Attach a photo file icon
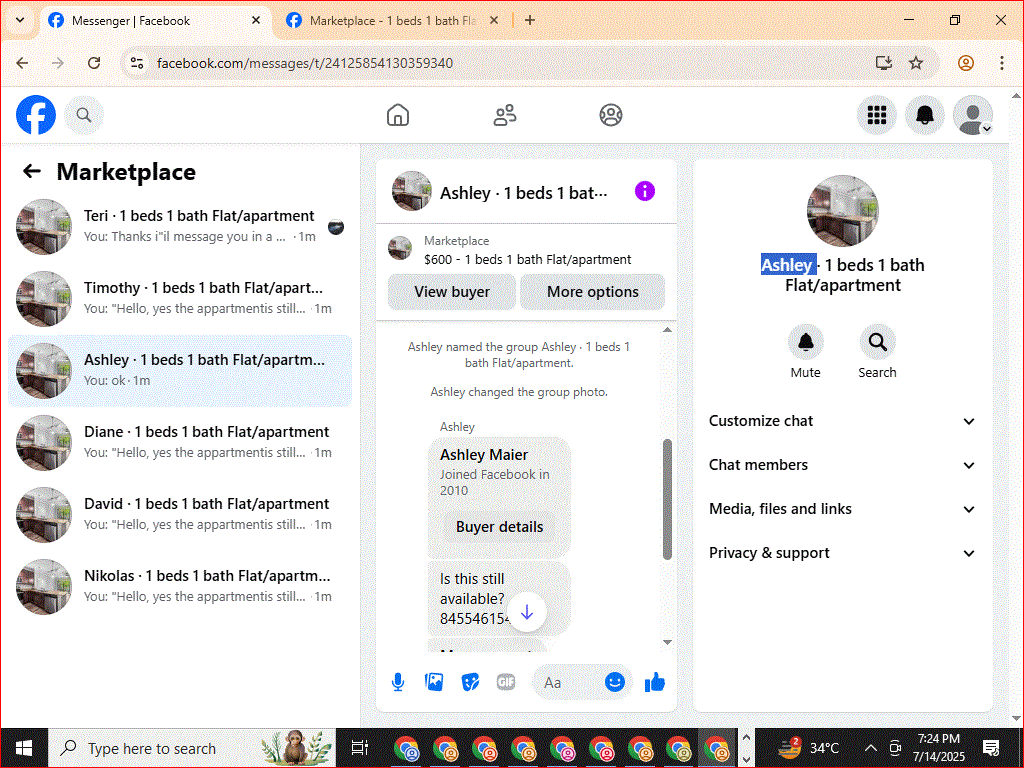 click(x=434, y=682)
